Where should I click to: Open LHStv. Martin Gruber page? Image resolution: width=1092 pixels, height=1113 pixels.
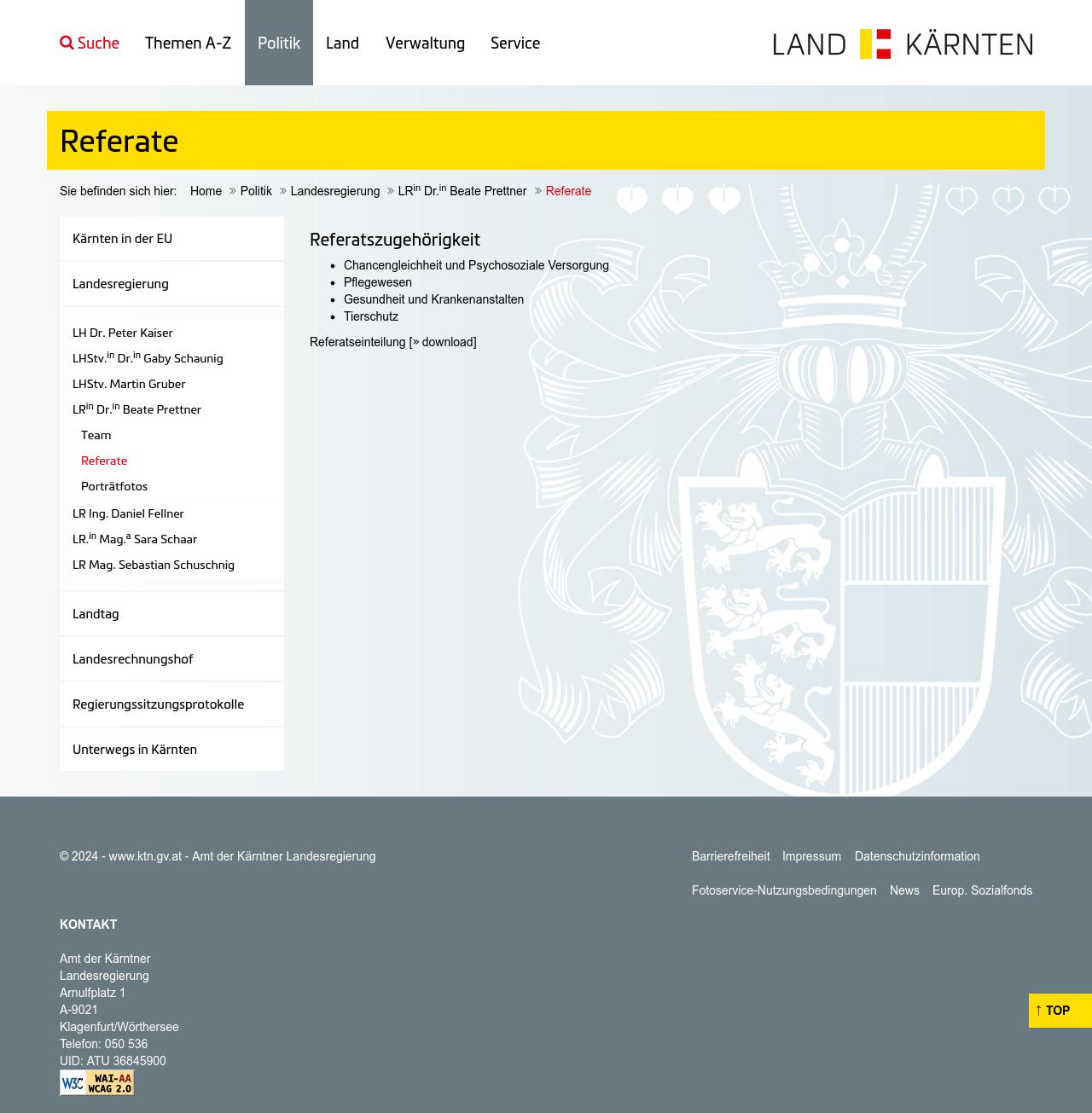tap(129, 384)
